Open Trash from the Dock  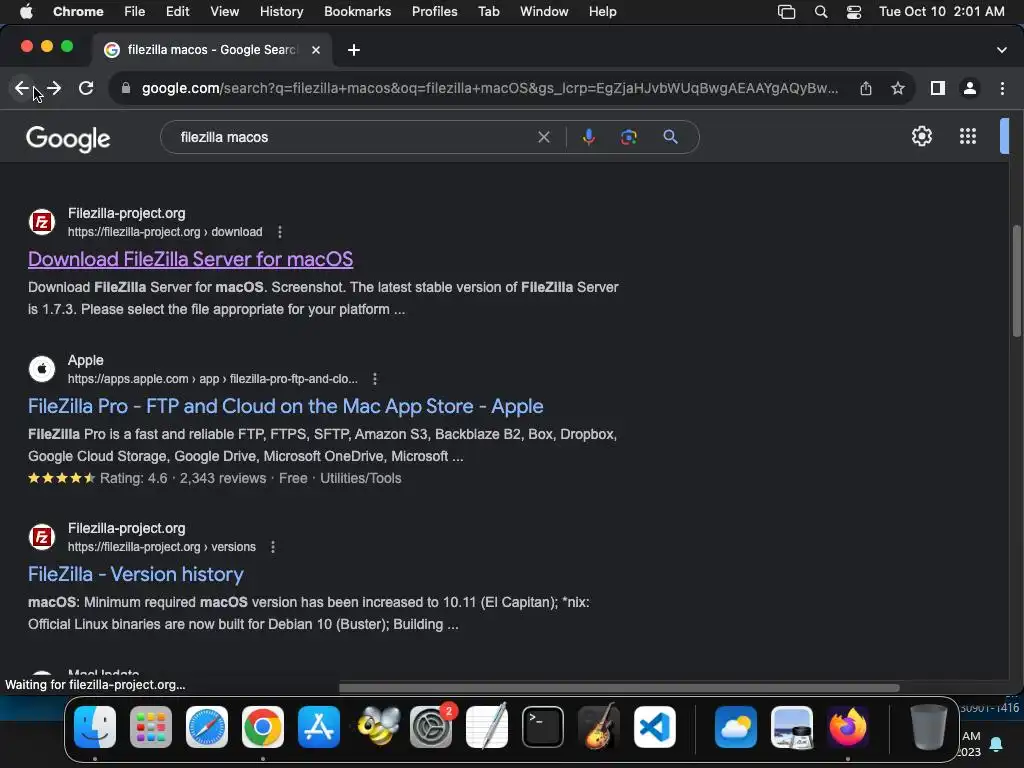pos(929,727)
